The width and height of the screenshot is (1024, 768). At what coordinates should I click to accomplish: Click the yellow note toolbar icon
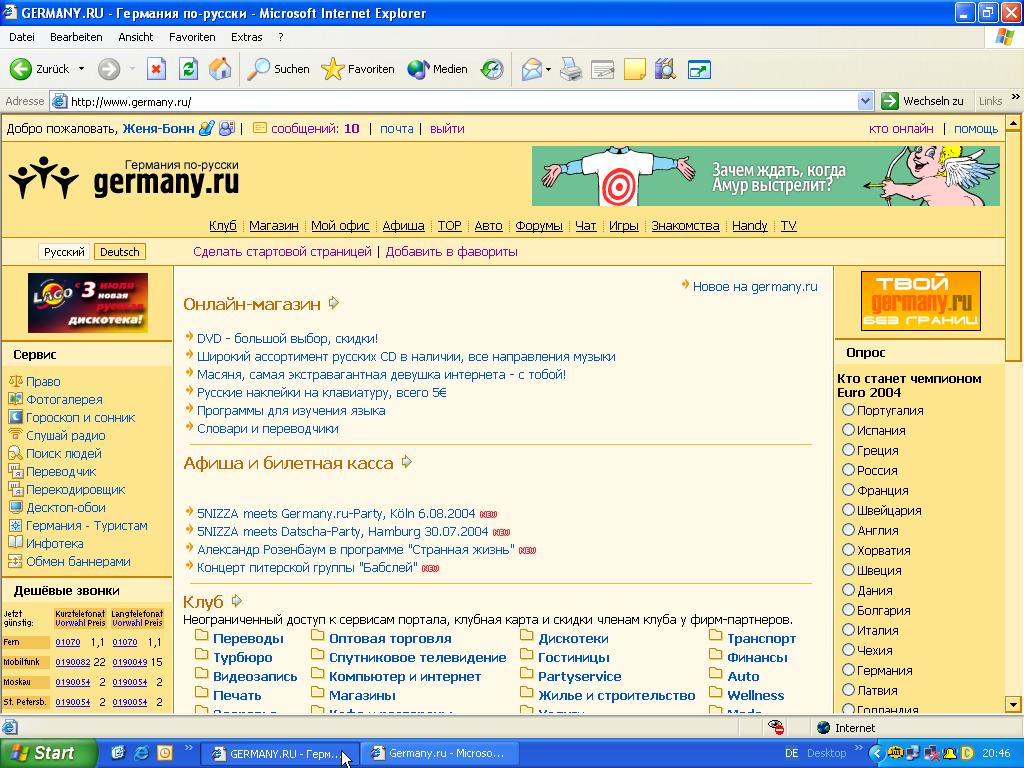[634, 69]
